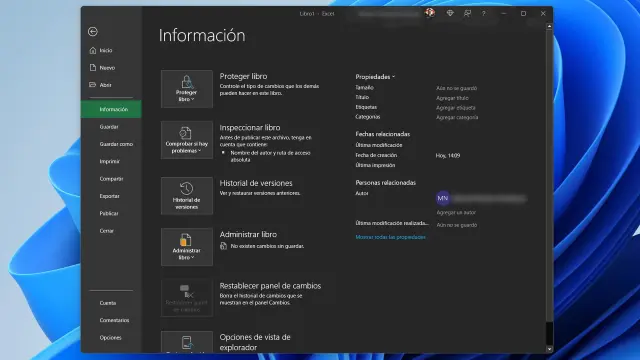The width and height of the screenshot is (640, 360).
Task: Click the Abrir folder icon
Action: [92, 85]
